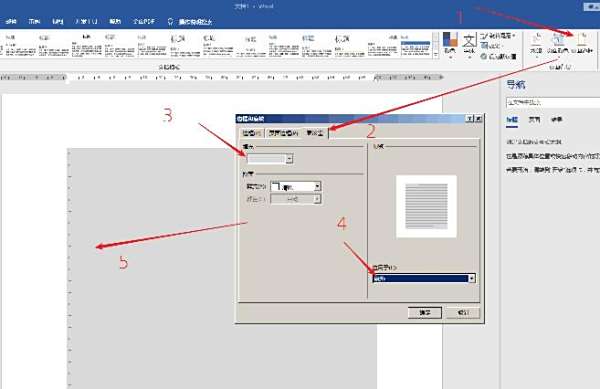Open the Apply to dropdown arrow
This screenshot has height=389, width=600.
[471, 278]
